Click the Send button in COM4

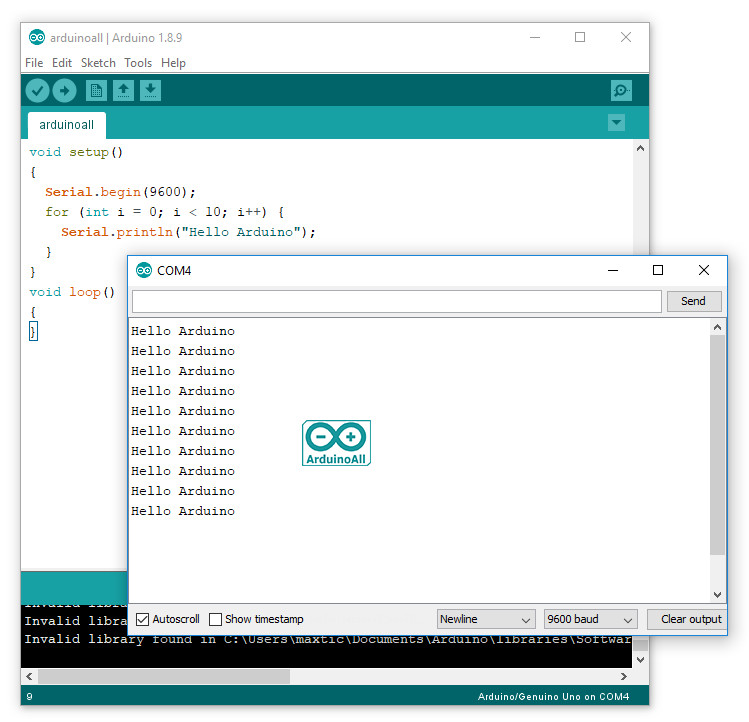point(694,301)
